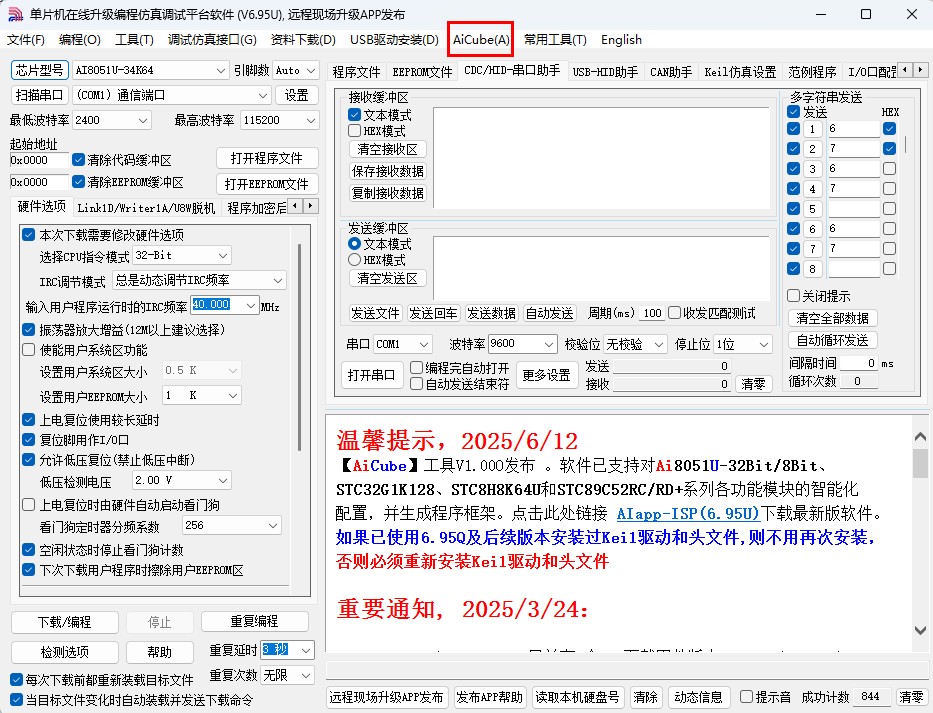Switch to the USB-HID助手 tab
The image size is (933, 713).
coord(605,72)
